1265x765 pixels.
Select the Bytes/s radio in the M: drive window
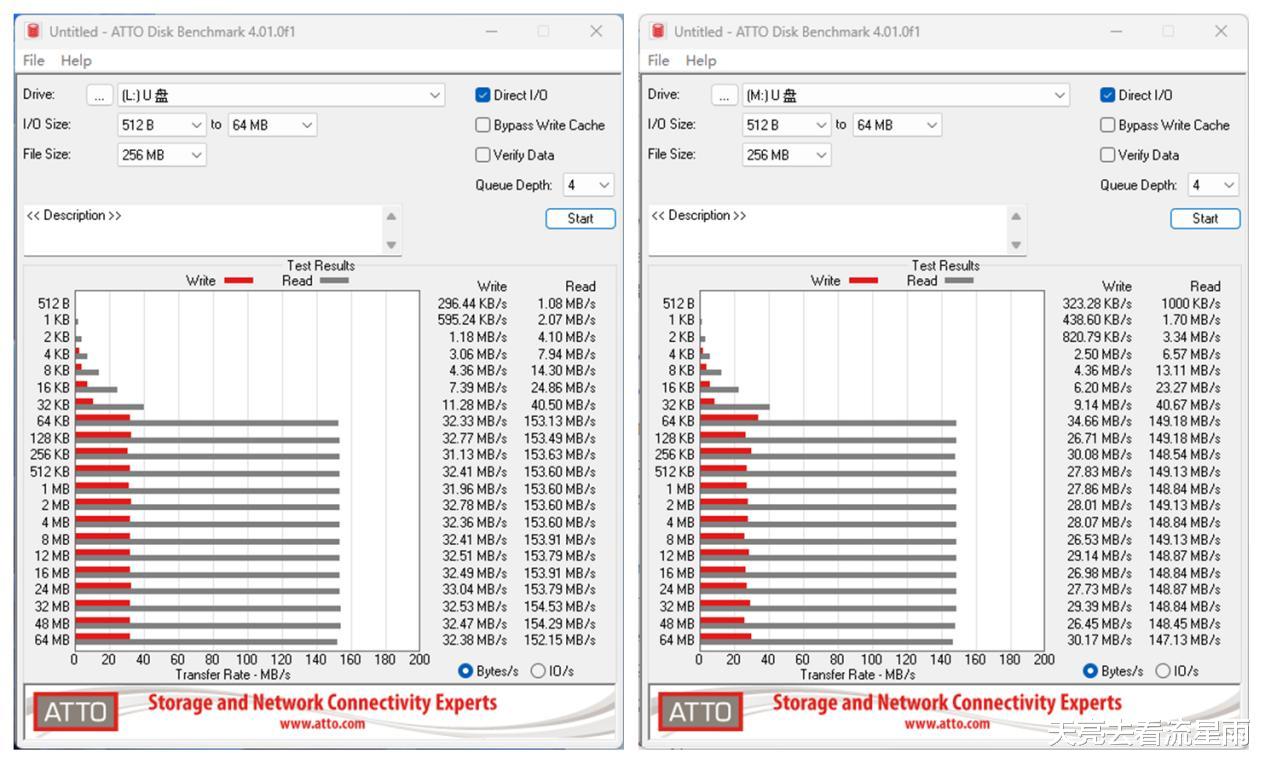coord(1090,671)
